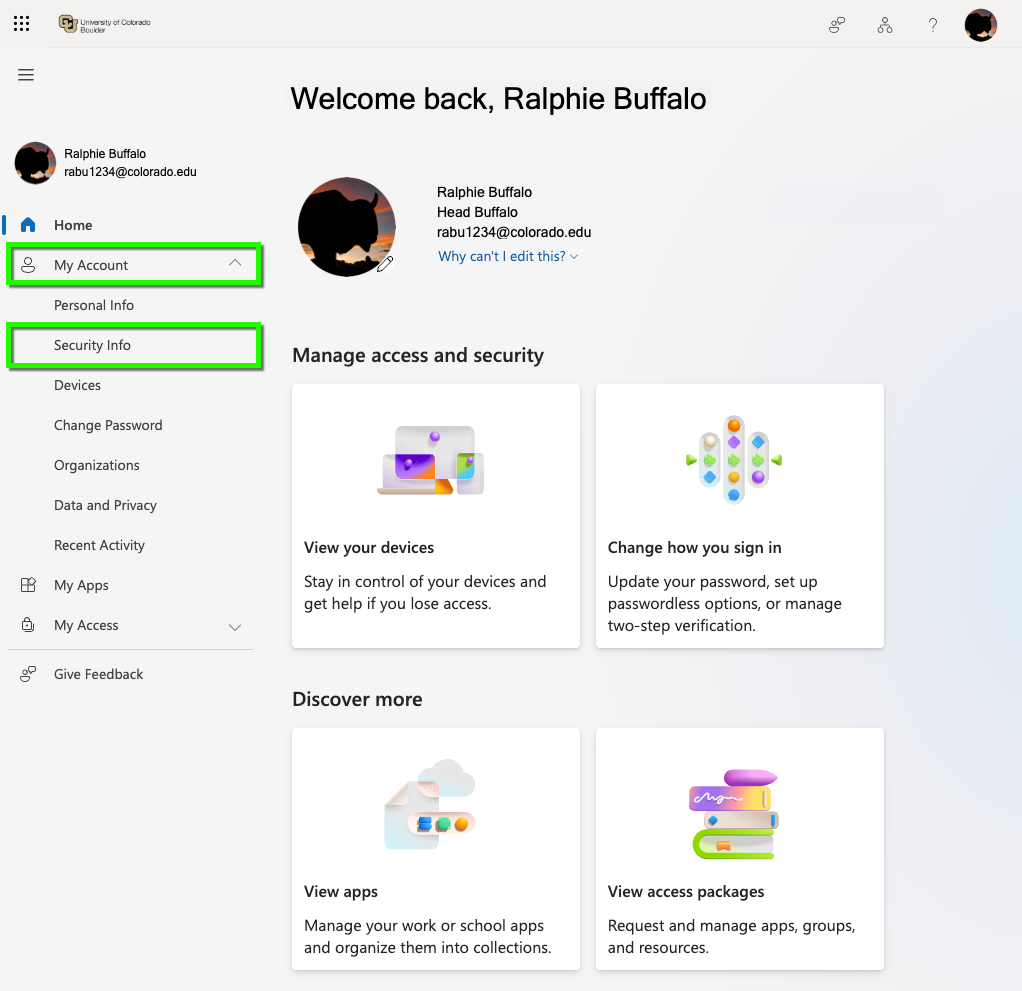Open the app launcher grid icon

point(22,23)
